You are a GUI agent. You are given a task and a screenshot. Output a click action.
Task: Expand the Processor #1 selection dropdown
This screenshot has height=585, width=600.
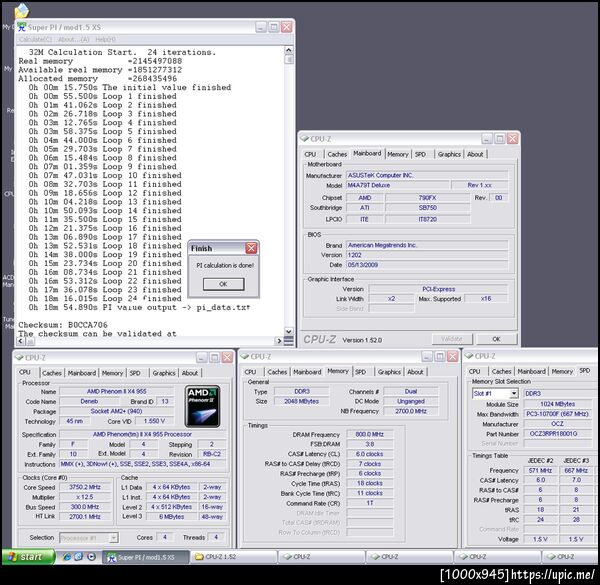point(113,538)
